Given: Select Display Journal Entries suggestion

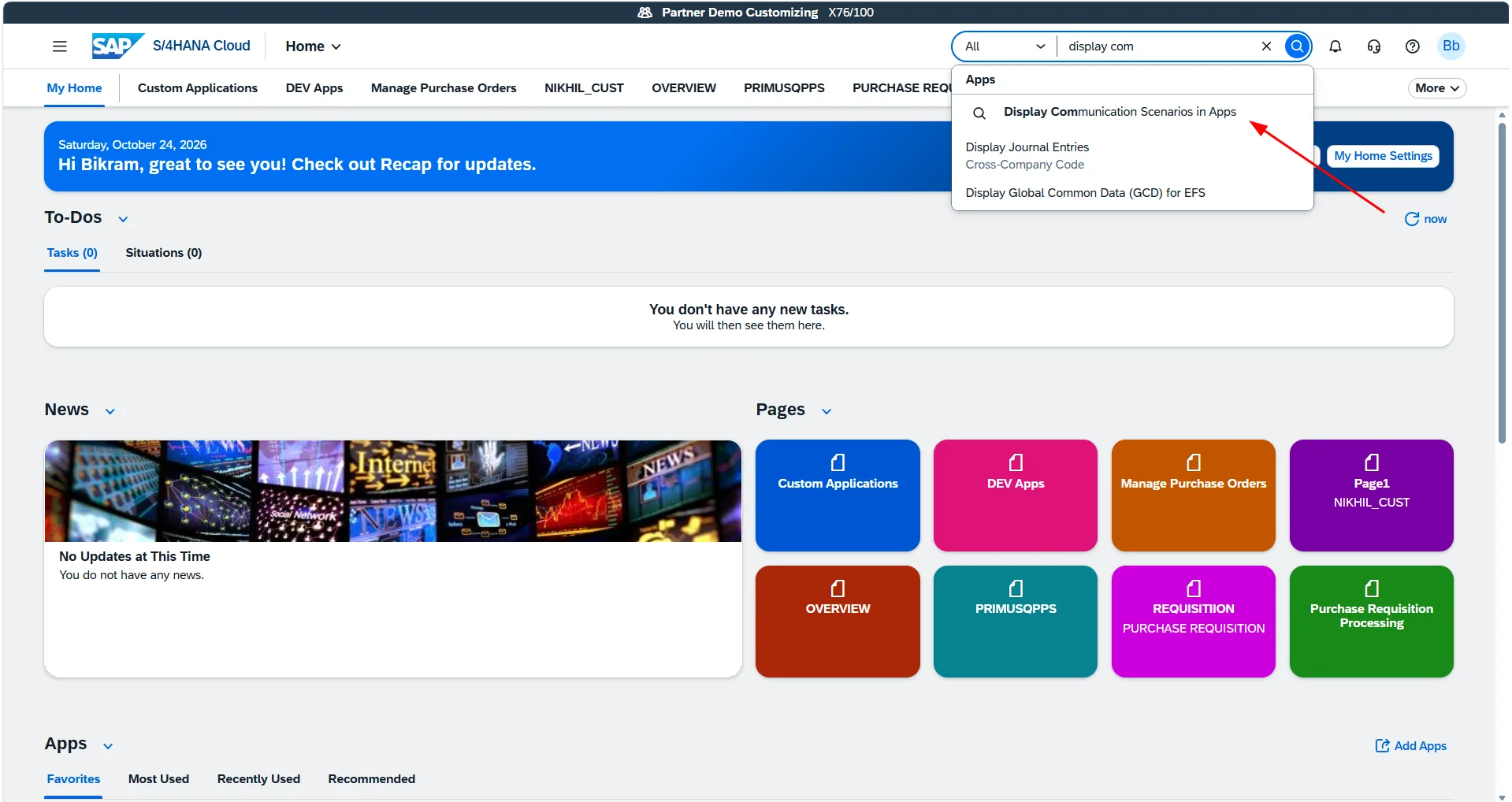Looking at the screenshot, I should click(x=1132, y=155).
